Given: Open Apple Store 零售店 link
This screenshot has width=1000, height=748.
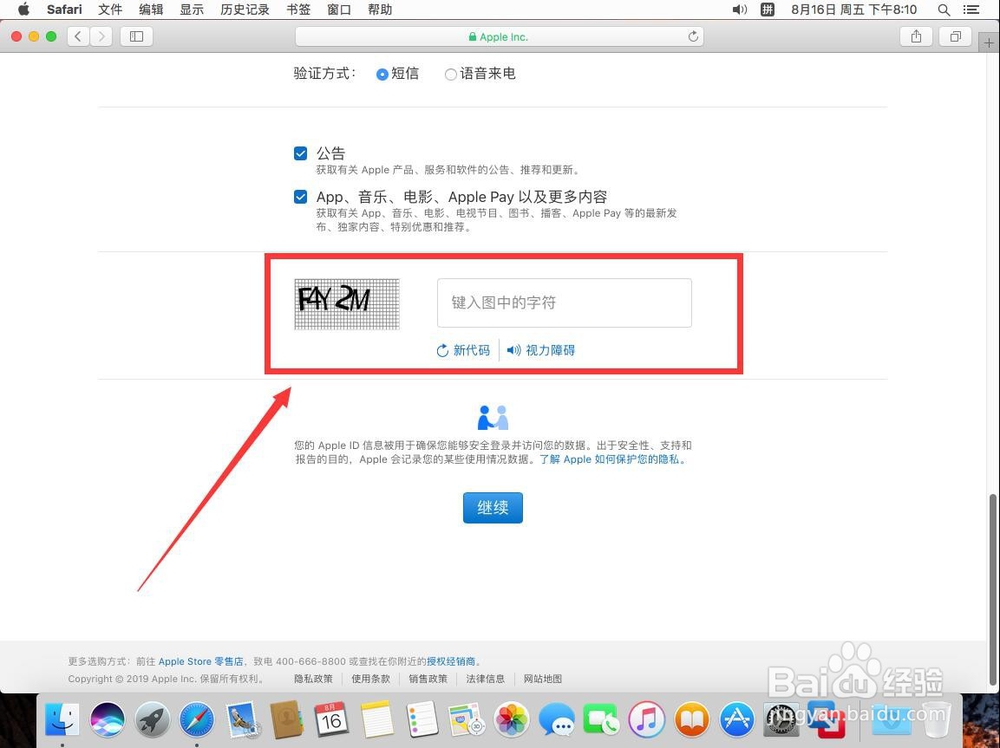Looking at the screenshot, I should pyautogui.click(x=200, y=661).
